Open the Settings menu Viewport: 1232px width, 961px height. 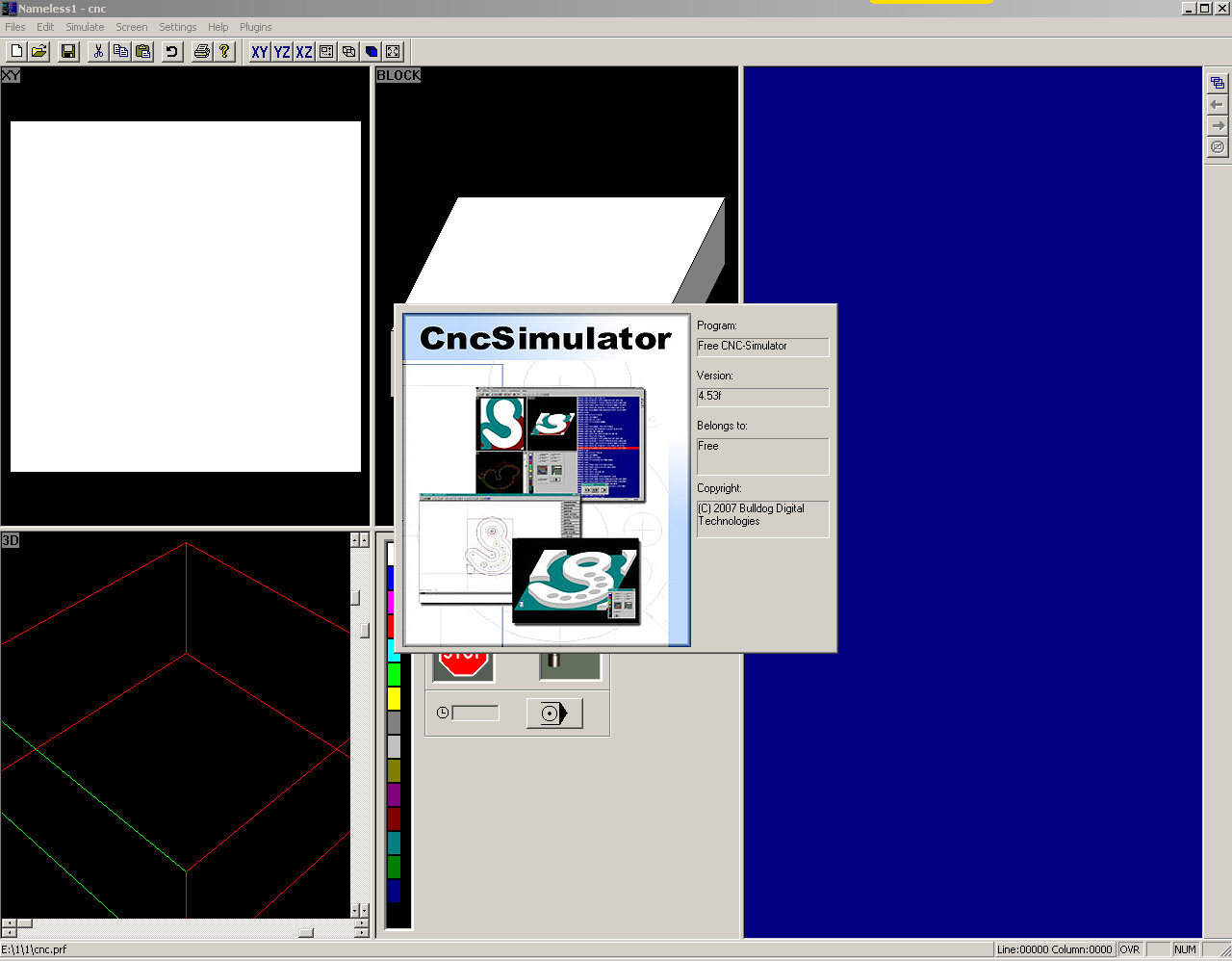point(177,27)
